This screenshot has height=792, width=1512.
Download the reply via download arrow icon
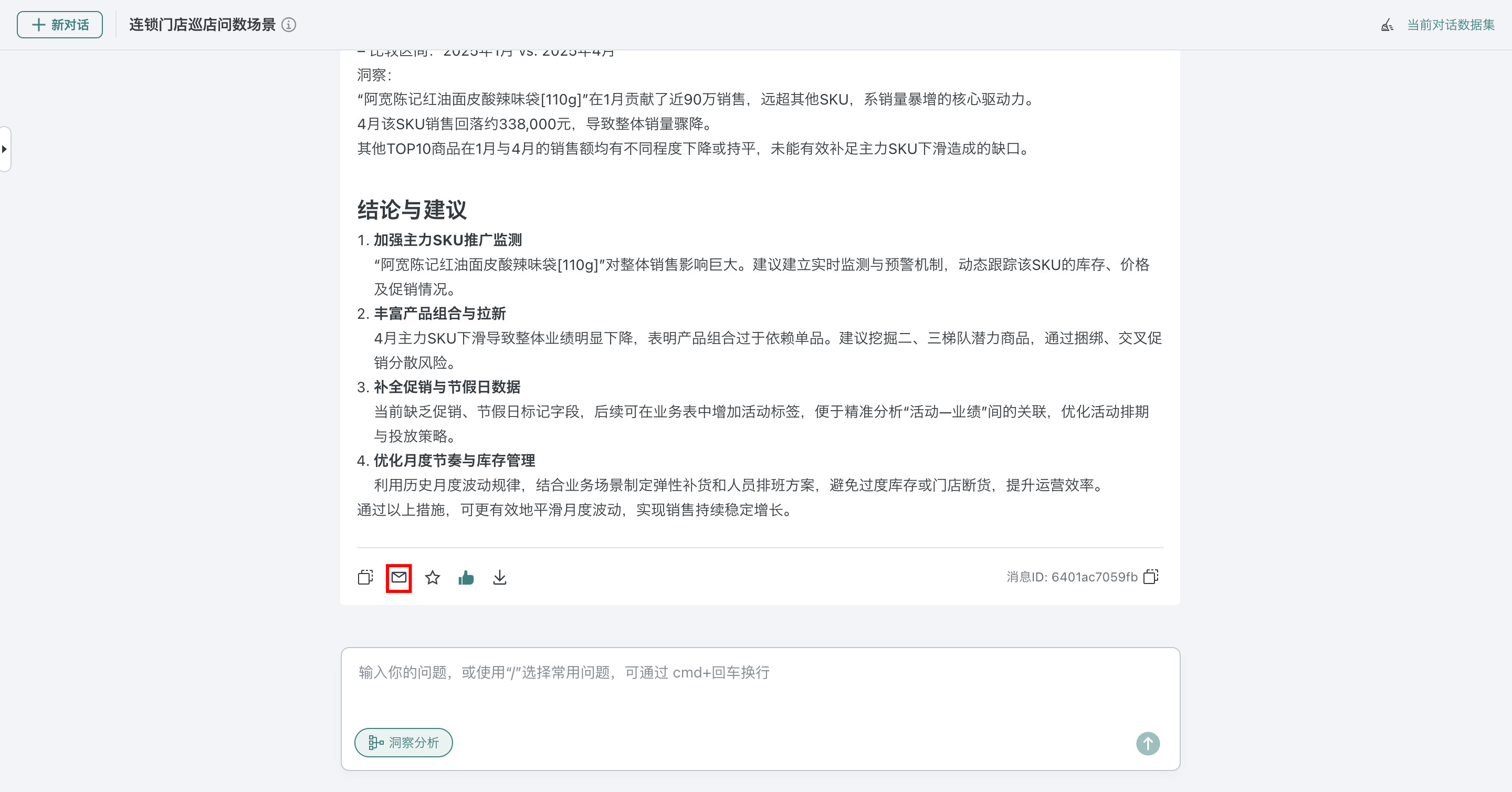pyautogui.click(x=499, y=578)
